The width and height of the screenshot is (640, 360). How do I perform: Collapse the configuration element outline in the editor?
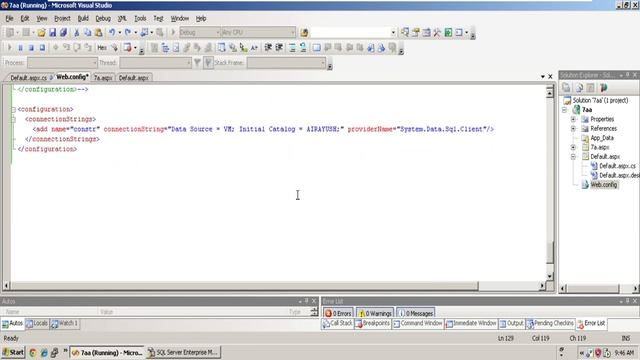tap(13, 109)
